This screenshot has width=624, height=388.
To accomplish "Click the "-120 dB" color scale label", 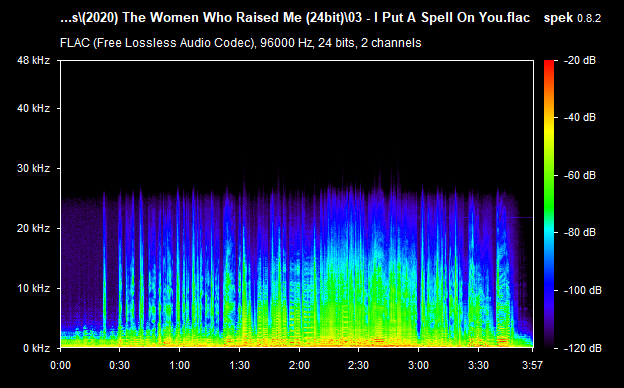I will (x=583, y=348).
